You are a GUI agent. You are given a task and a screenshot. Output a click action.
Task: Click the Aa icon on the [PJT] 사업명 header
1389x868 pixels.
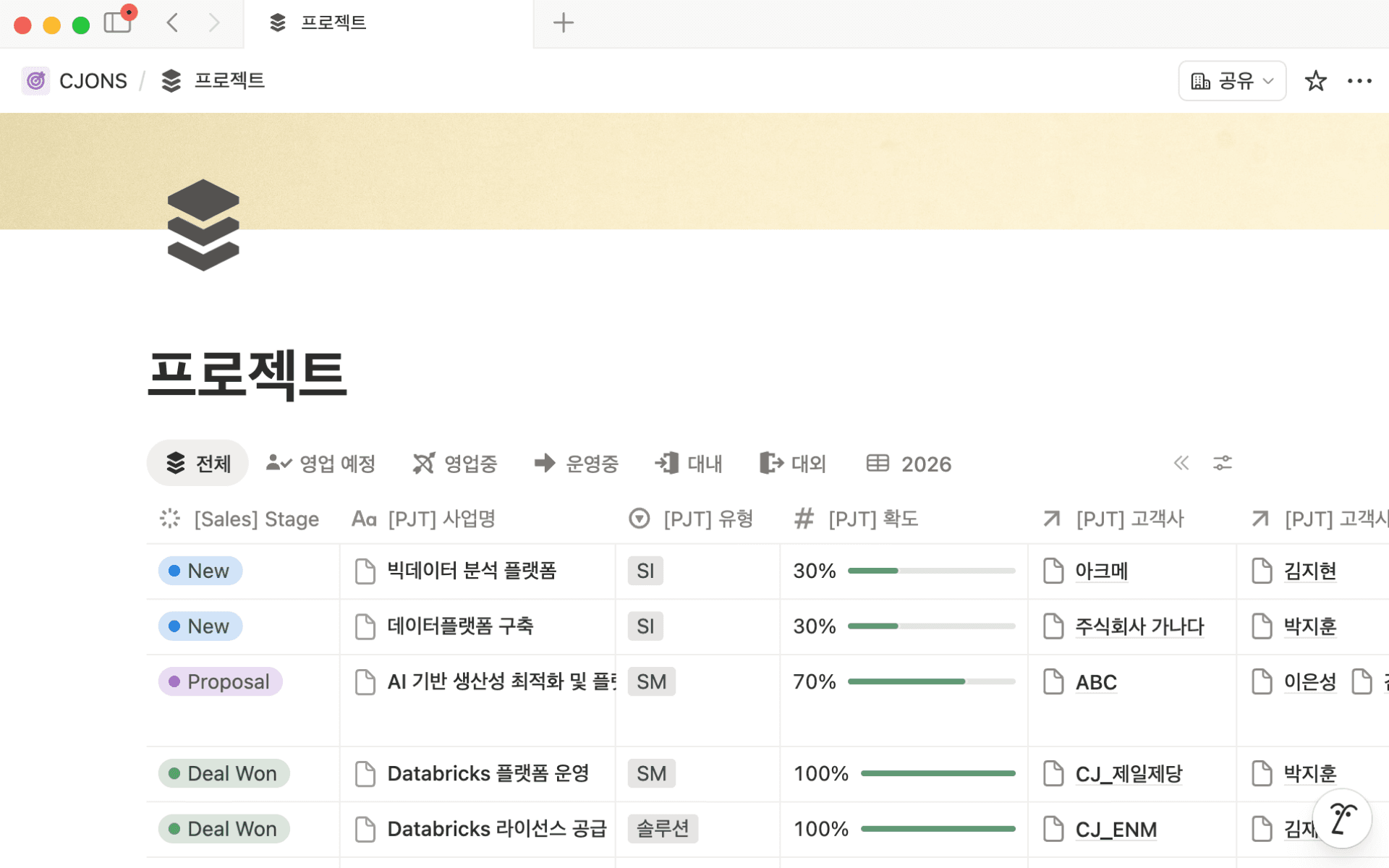click(363, 518)
